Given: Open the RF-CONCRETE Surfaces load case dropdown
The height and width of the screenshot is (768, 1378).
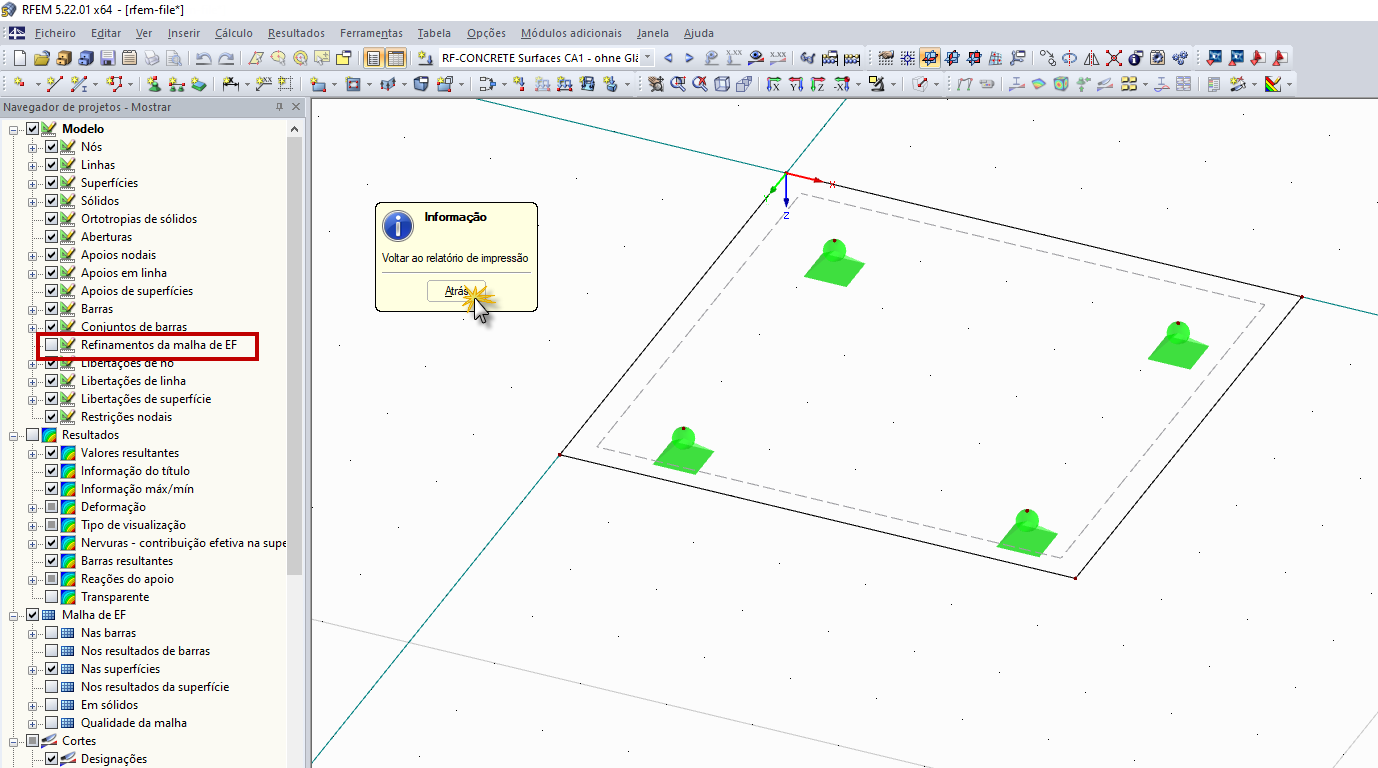Looking at the screenshot, I should [x=648, y=58].
